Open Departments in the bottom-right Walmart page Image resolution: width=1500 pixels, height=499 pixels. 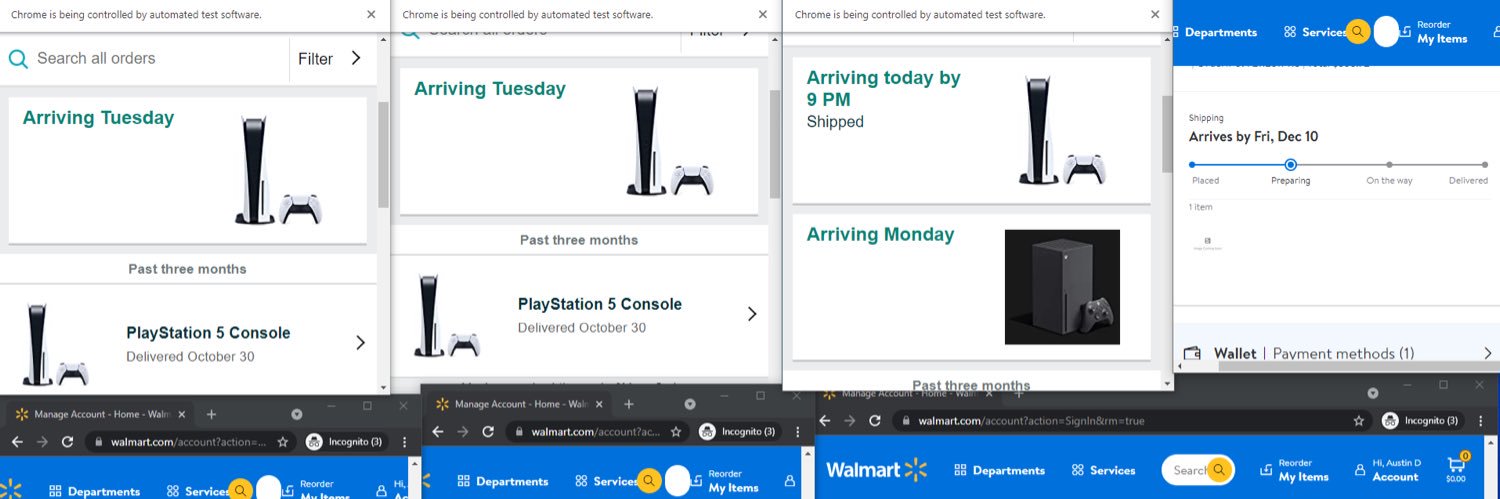point(999,470)
